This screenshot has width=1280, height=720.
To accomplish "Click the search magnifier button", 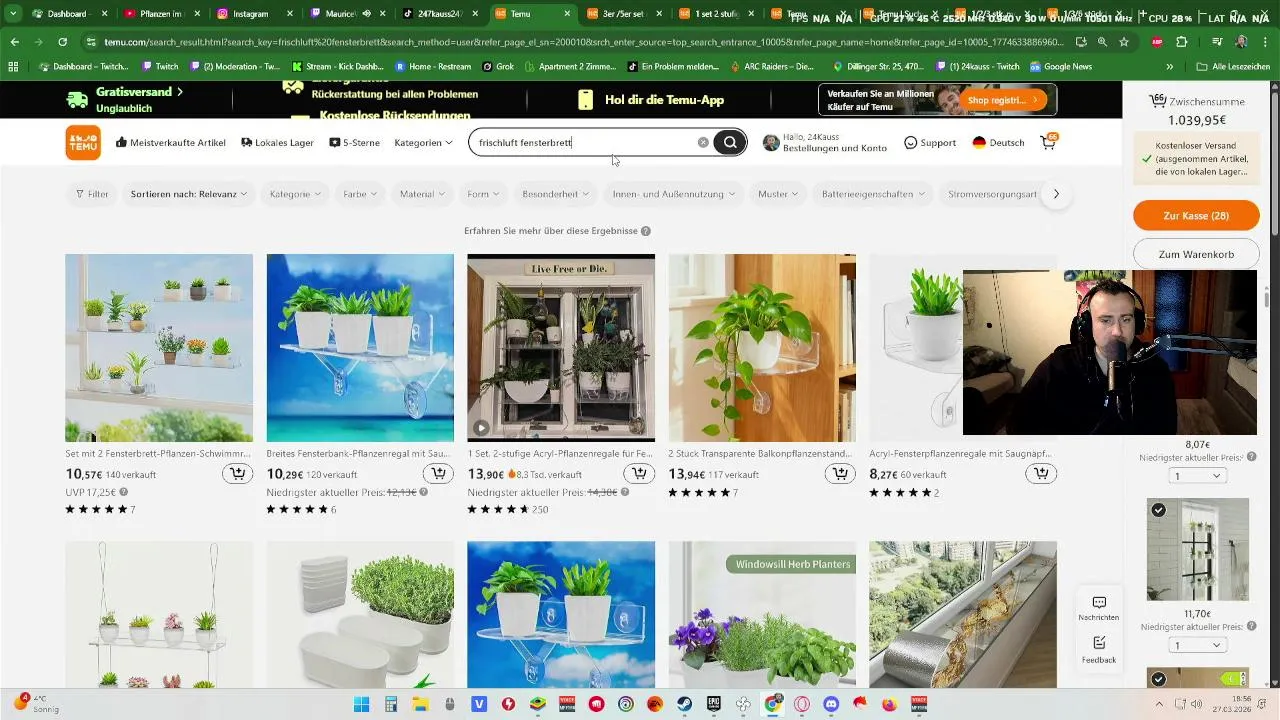I will click(x=730, y=142).
